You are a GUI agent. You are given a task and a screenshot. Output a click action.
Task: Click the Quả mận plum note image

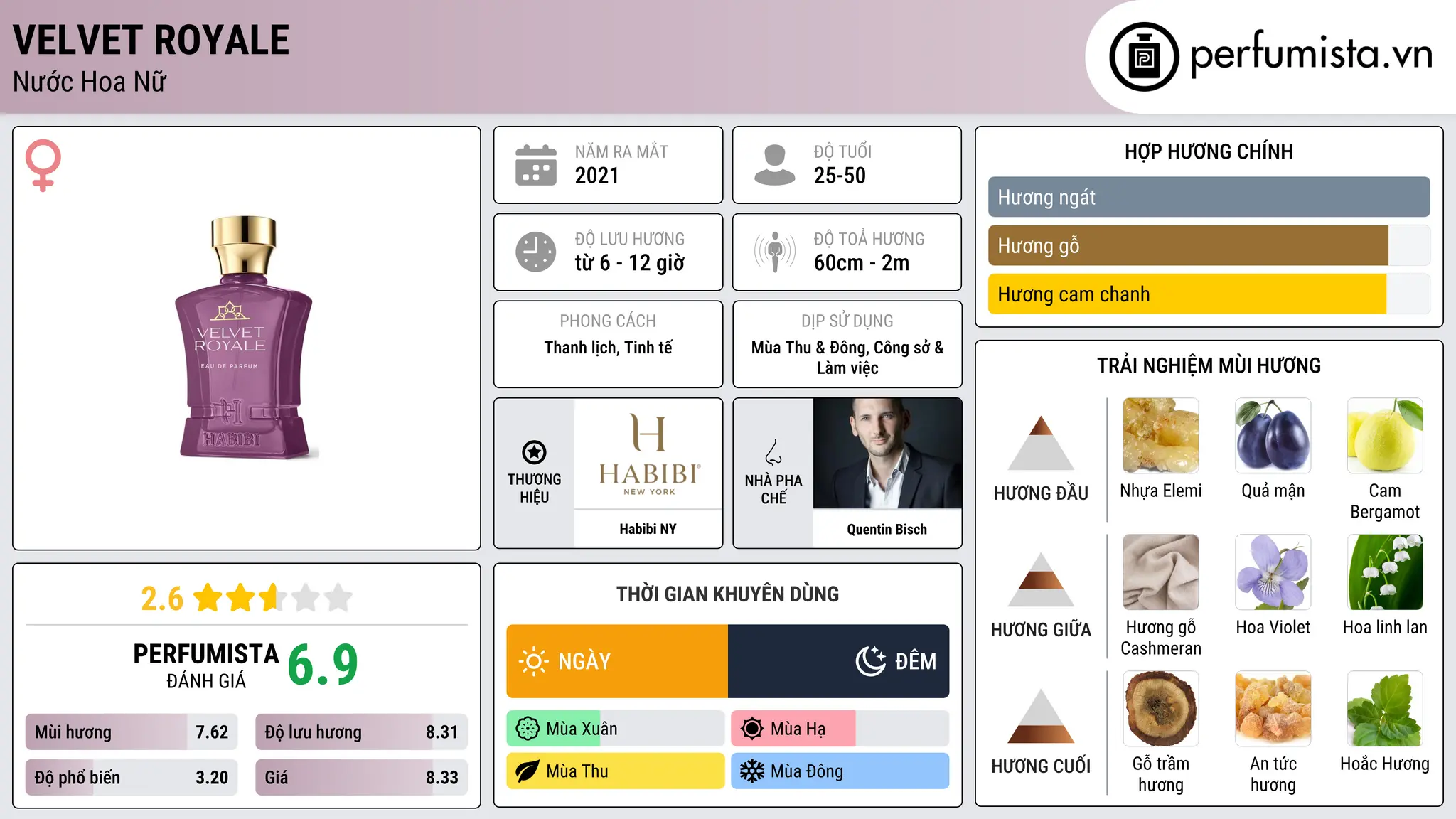coord(1273,436)
